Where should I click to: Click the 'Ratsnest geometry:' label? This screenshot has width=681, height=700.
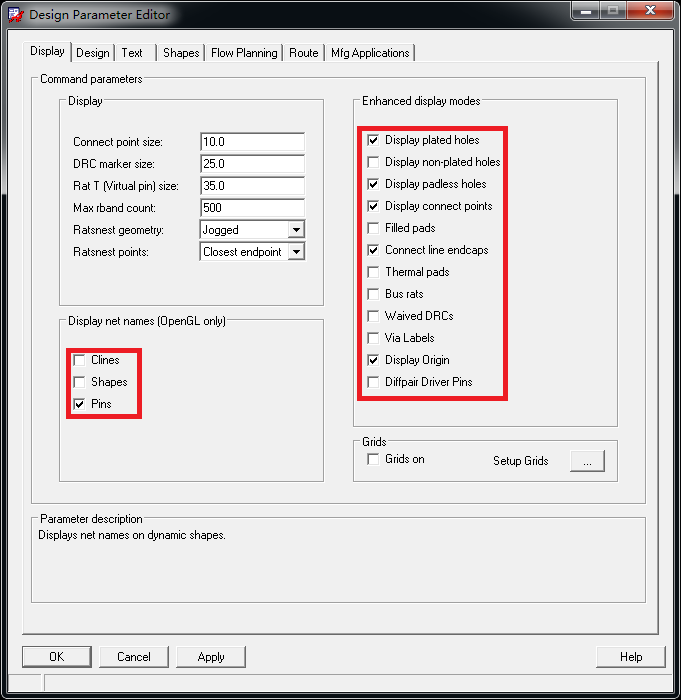pyautogui.click(x=118, y=230)
